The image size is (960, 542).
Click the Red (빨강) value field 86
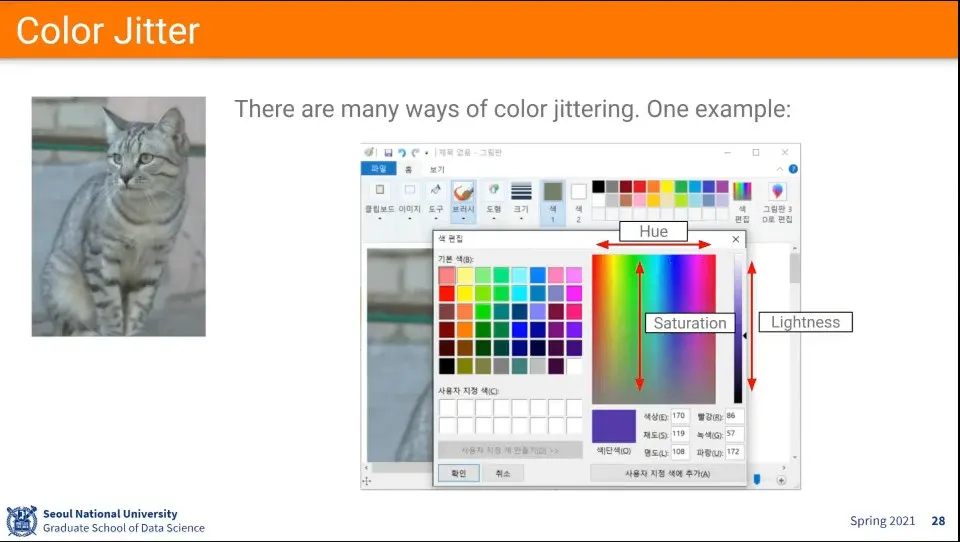735,416
